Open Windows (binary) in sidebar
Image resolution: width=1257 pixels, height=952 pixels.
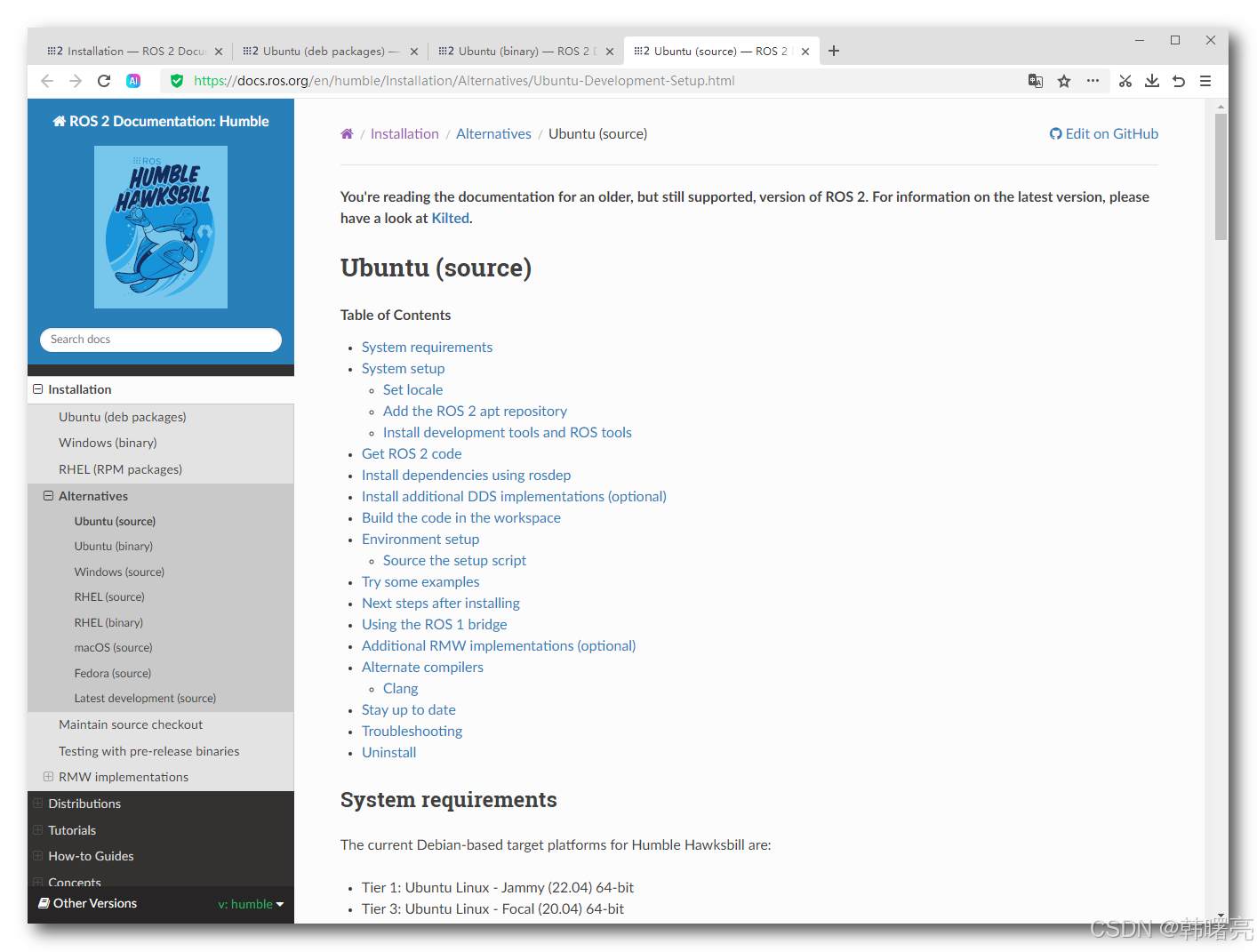coord(108,443)
